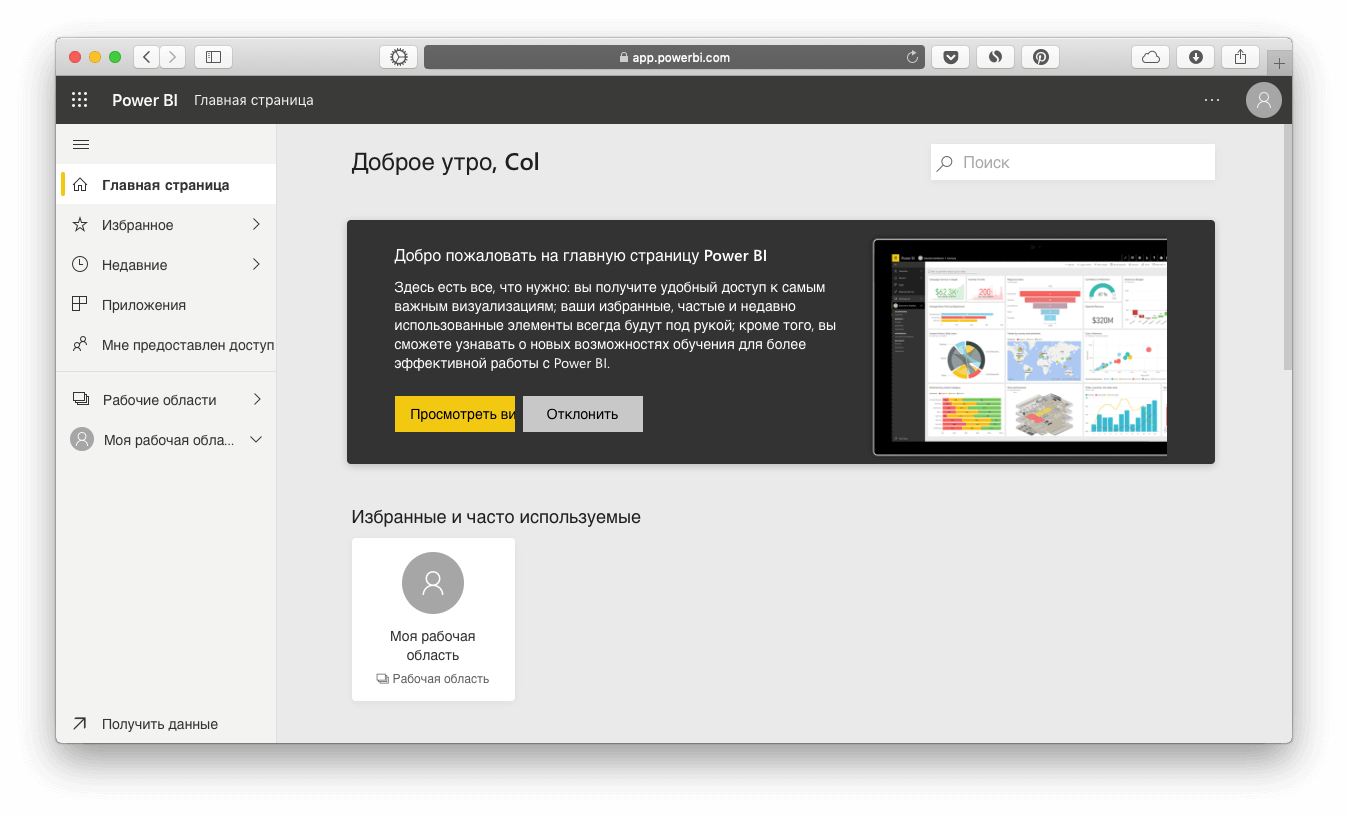Open the Моя рабочая область card
Viewport: 1348px width, 817px height.
click(433, 620)
